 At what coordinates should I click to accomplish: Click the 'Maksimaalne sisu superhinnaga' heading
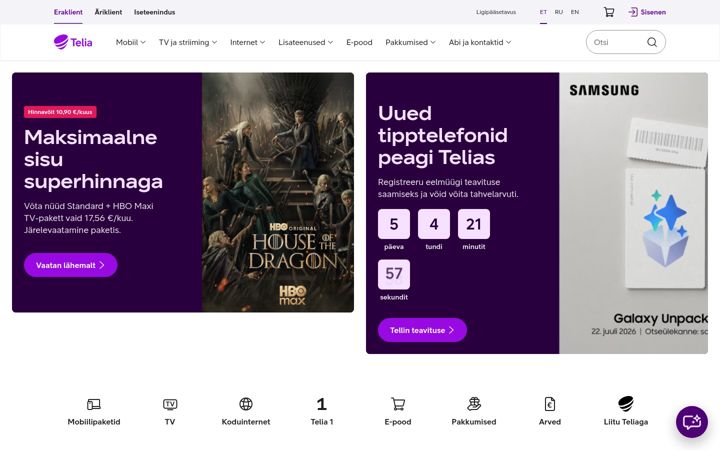click(93, 159)
